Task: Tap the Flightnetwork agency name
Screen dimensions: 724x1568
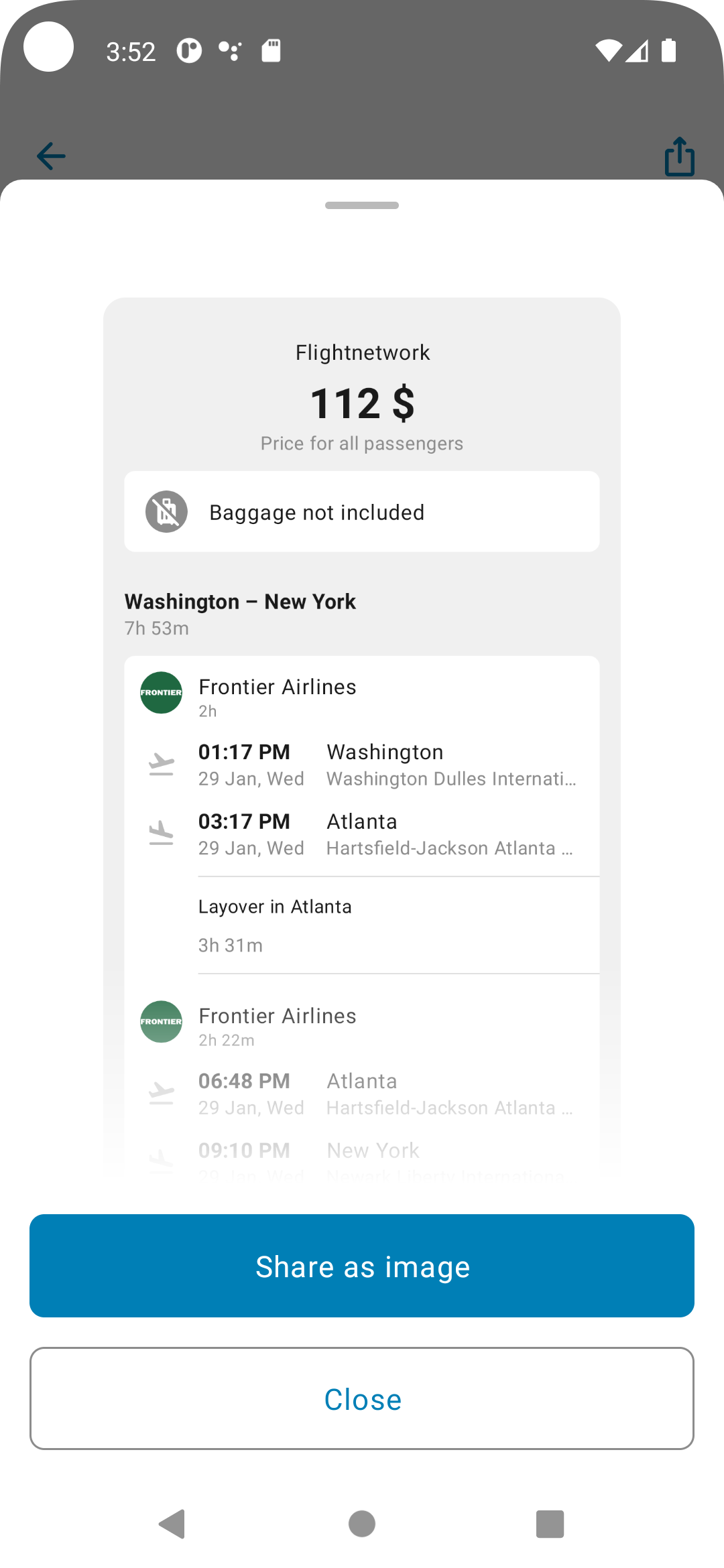Action: [362, 352]
